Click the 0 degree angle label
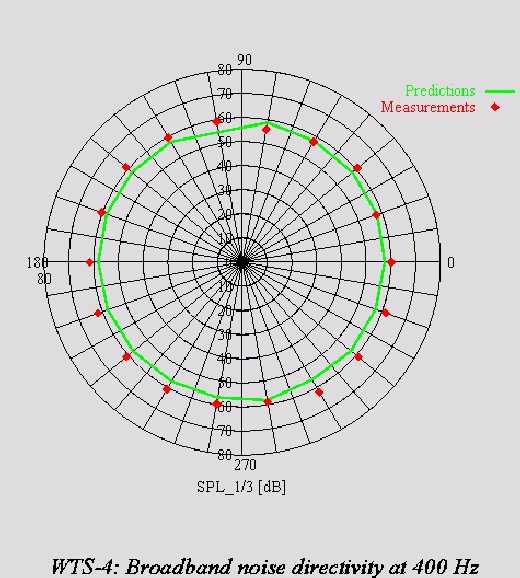Viewport: 520px width, 578px height. pyautogui.click(x=451, y=262)
